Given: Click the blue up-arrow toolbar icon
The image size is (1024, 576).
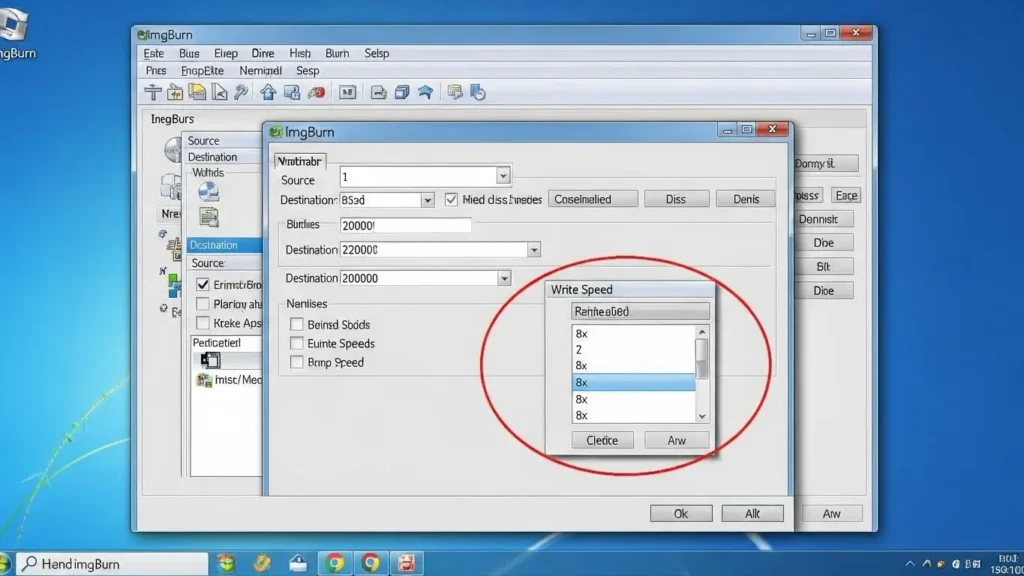Looking at the screenshot, I should coord(268,93).
